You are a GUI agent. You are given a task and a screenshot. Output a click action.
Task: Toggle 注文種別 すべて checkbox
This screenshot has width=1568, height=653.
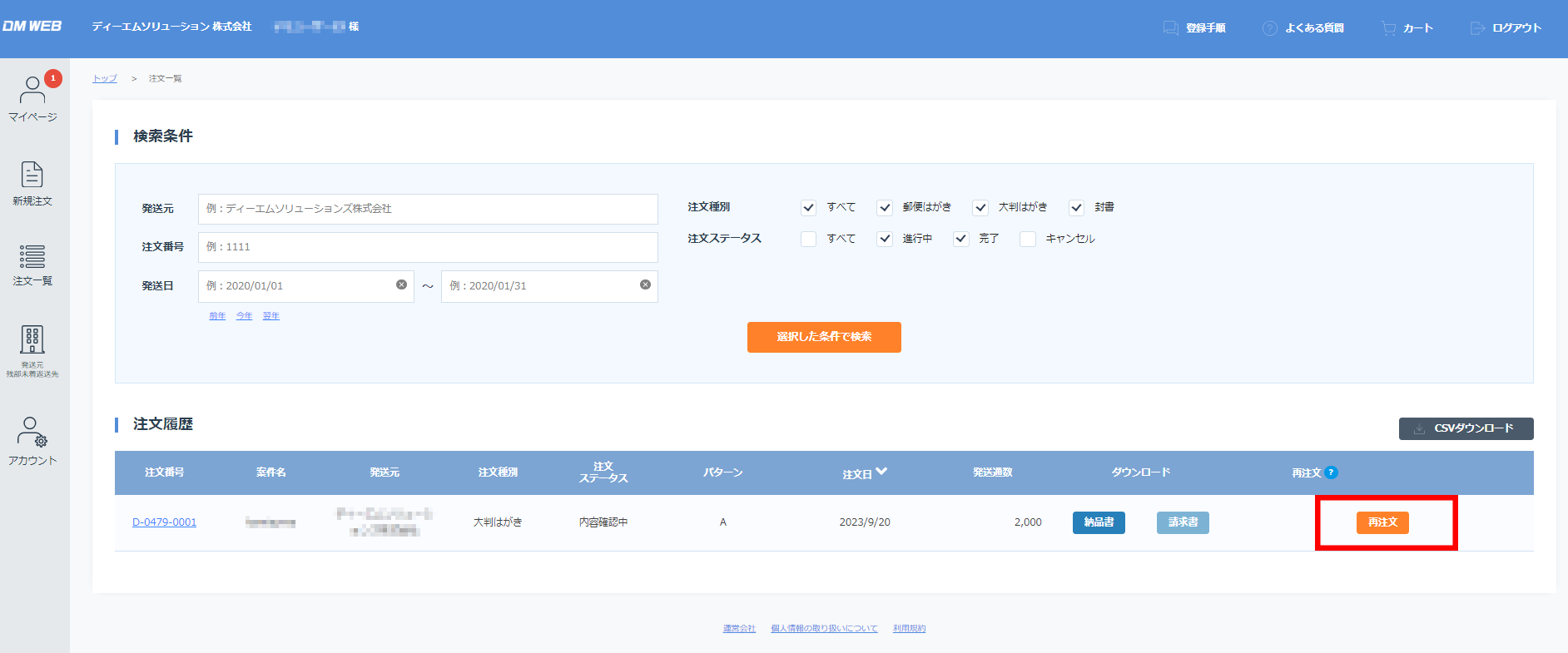point(808,207)
